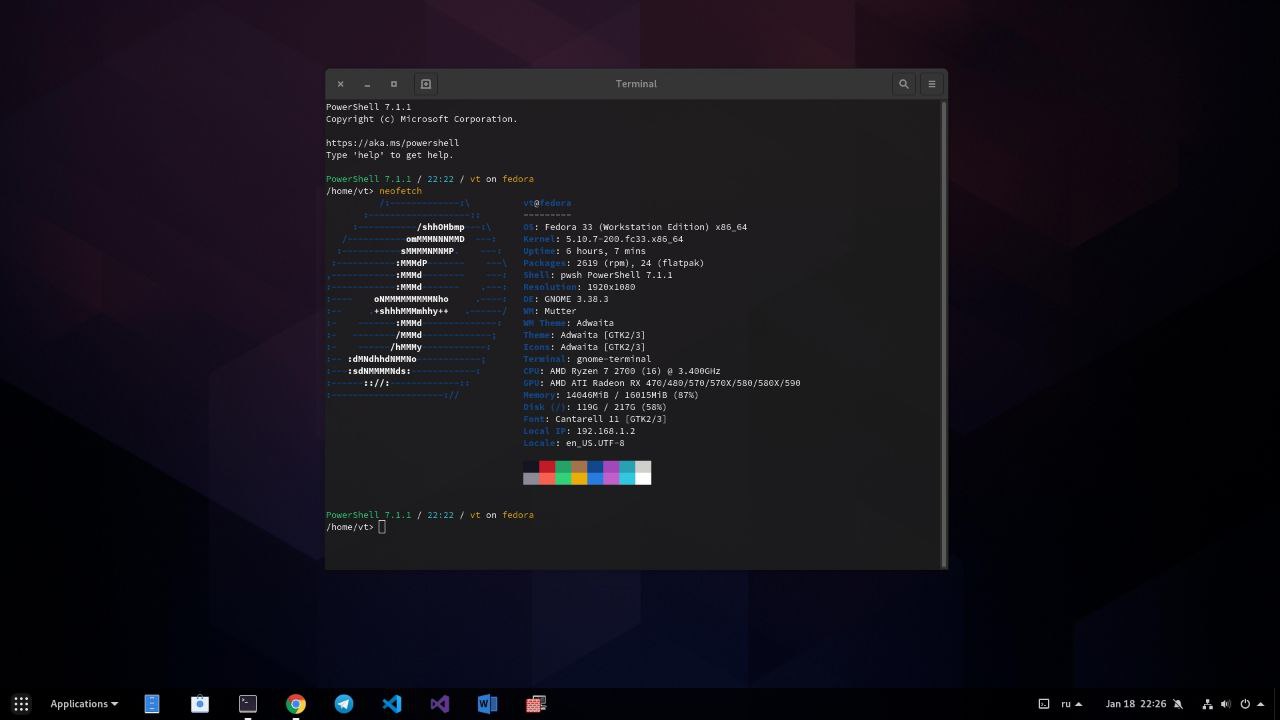Viewport: 1280px width, 720px height.
Task: Click the prompt cursor in Terminal
Action: (x=382, y=527)
